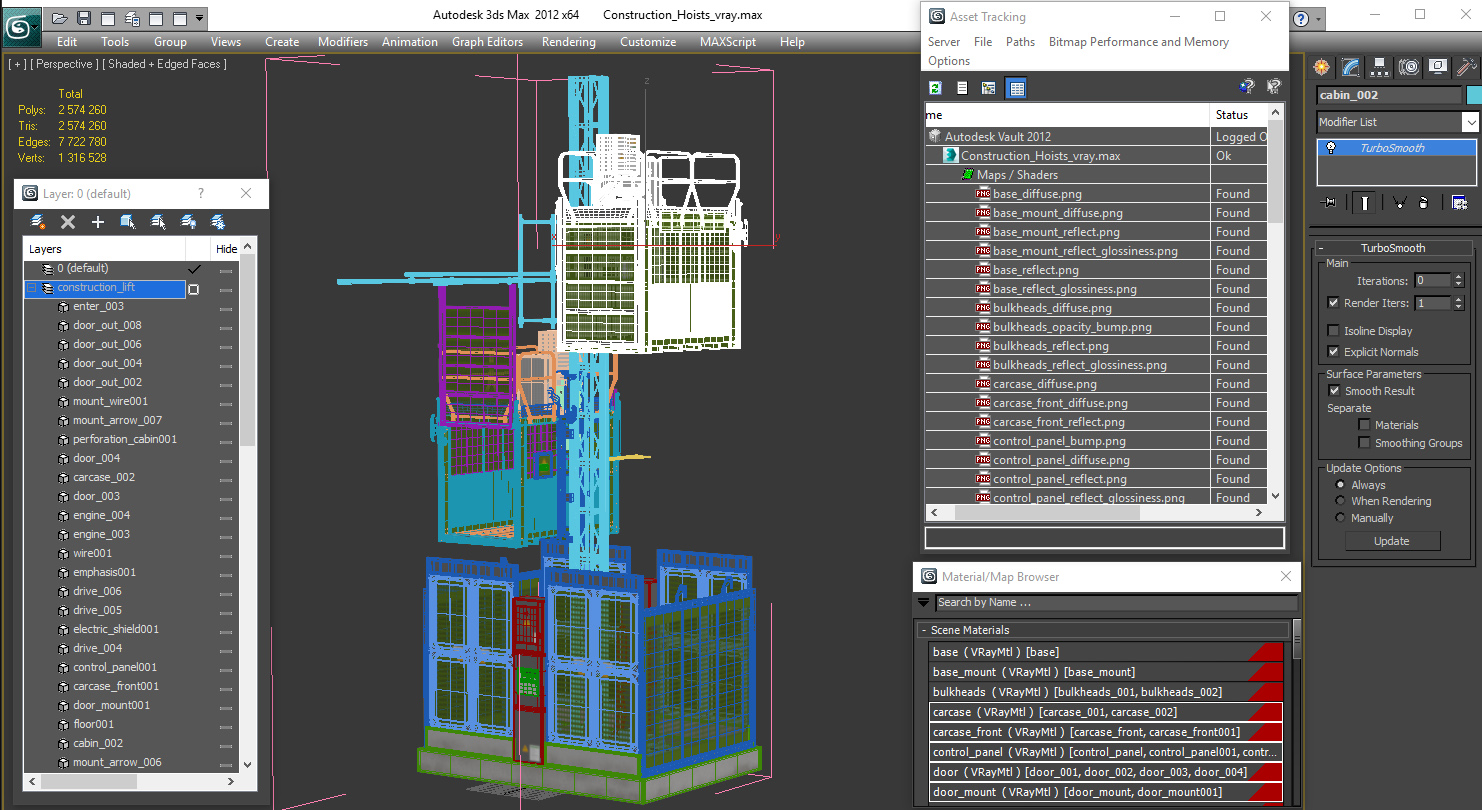Click Add Selected Objects plus icon in Layer dialog

pos(98,222)
